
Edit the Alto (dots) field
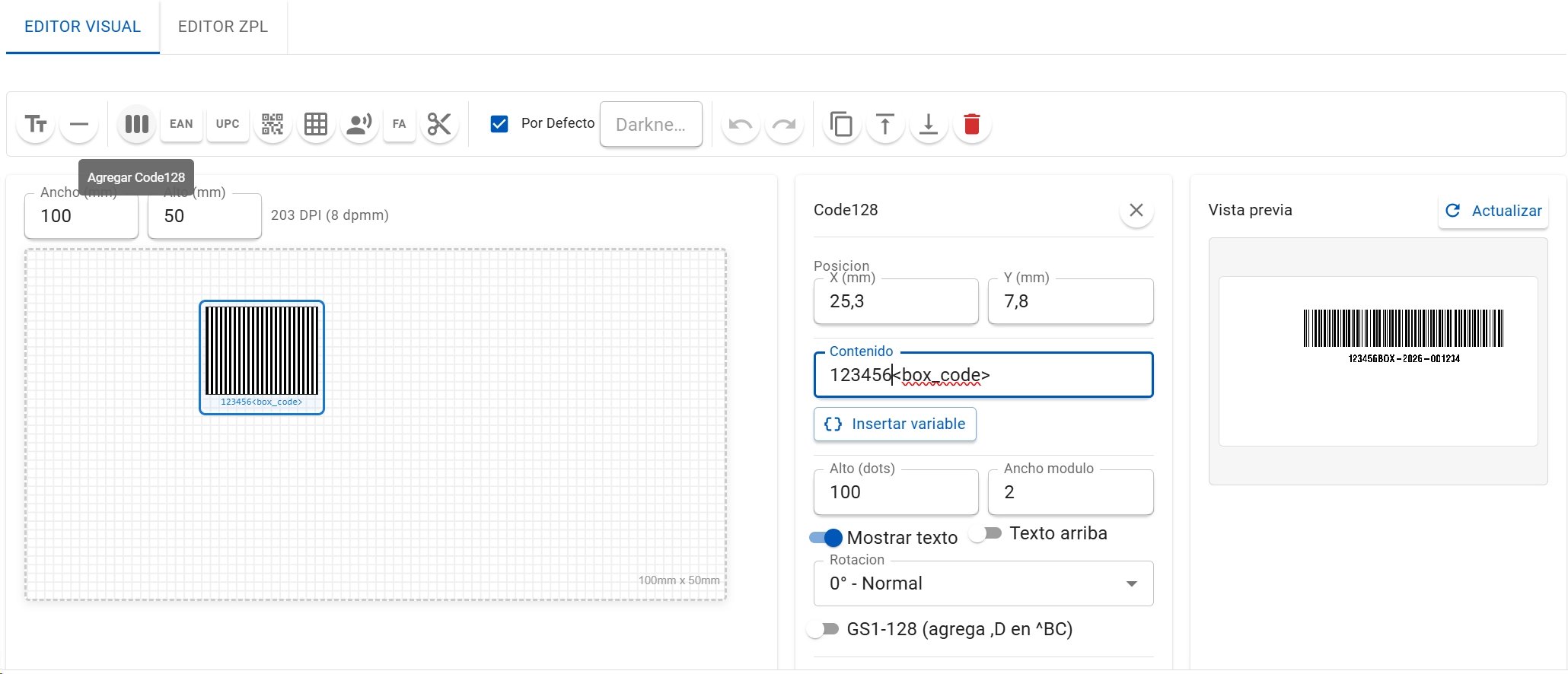(x=896, y=492)
